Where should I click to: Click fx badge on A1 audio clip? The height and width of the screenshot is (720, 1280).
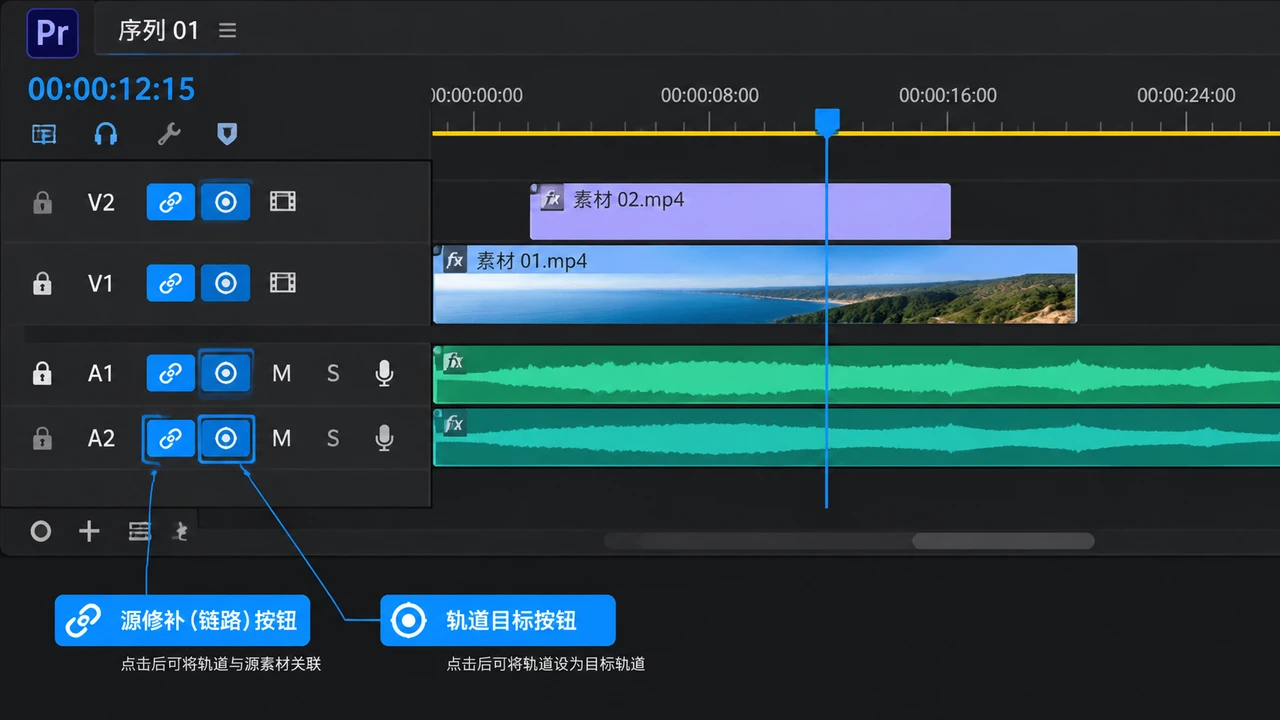point(454,361)
